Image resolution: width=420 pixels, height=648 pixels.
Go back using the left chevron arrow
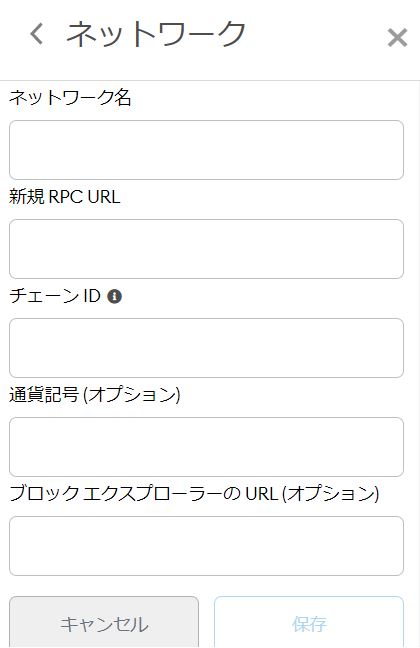click(36, 33)
